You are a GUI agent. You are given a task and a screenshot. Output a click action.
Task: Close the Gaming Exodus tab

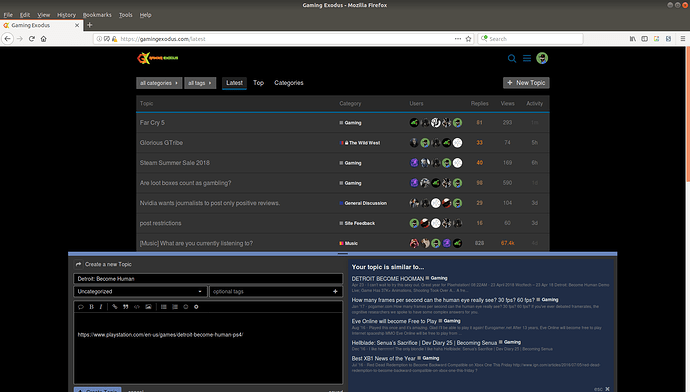point(77,26)
